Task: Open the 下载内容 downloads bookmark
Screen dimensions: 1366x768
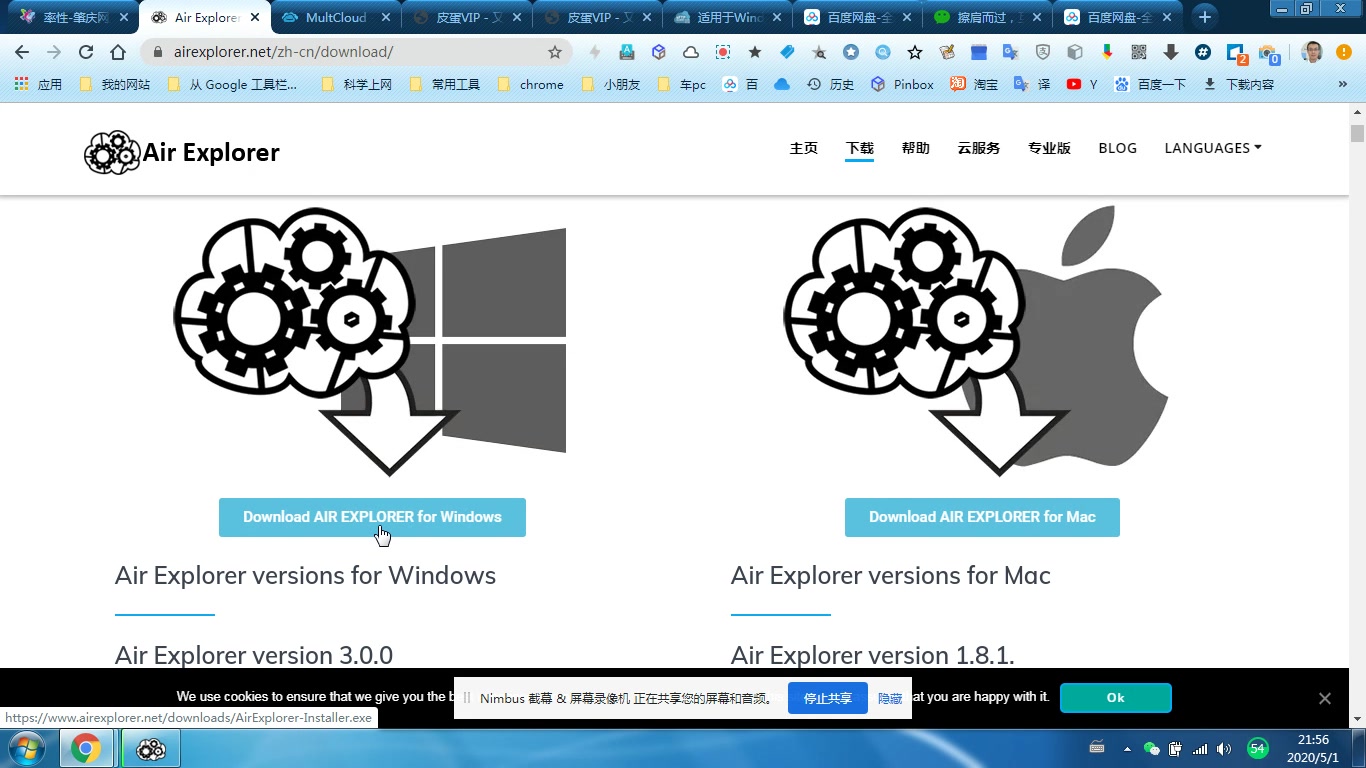Action: (x=1238, y=85)
